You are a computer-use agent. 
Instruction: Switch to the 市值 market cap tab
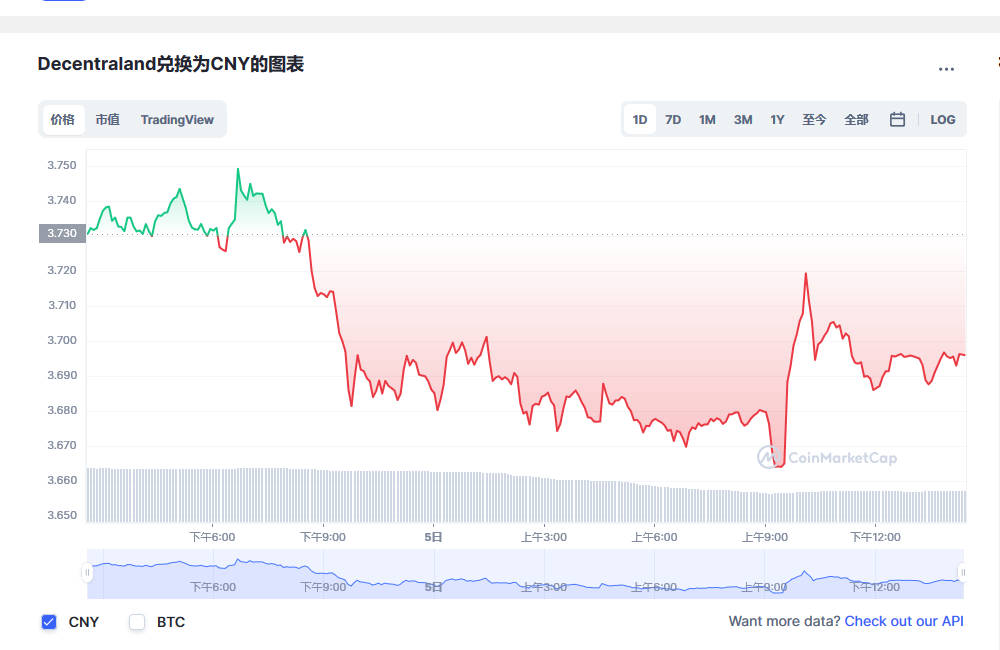click(x=108, y=119)
